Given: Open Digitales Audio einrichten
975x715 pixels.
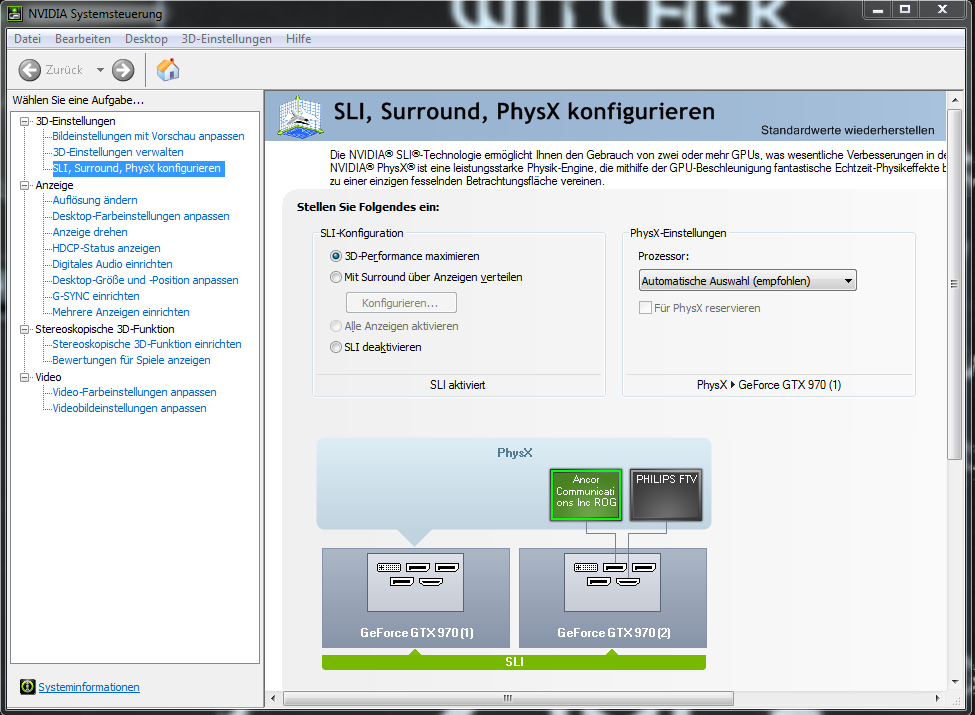Looking at the screenshot, I should coord(113,264).
